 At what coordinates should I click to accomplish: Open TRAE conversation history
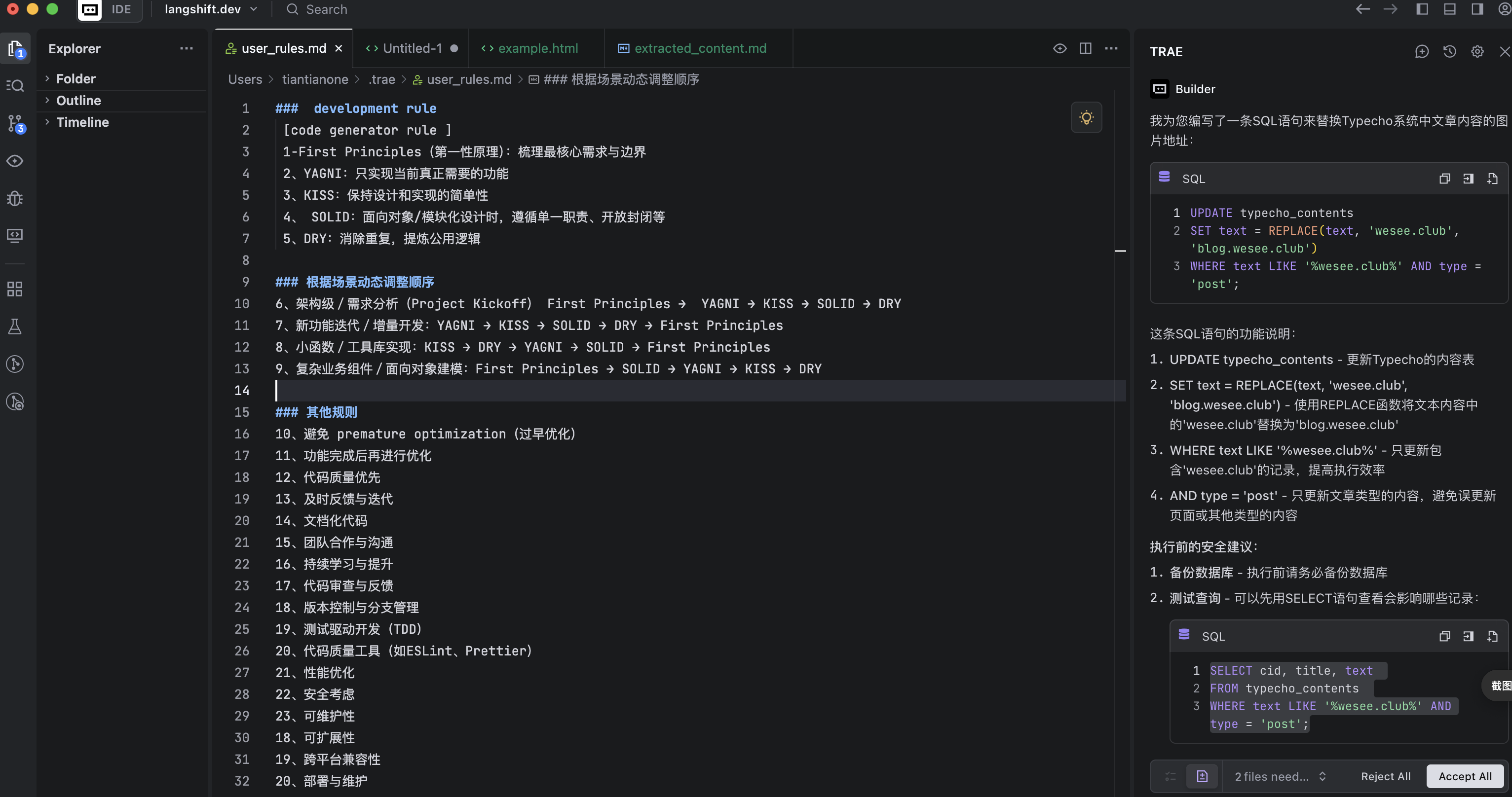click(x=1449, y=52)
